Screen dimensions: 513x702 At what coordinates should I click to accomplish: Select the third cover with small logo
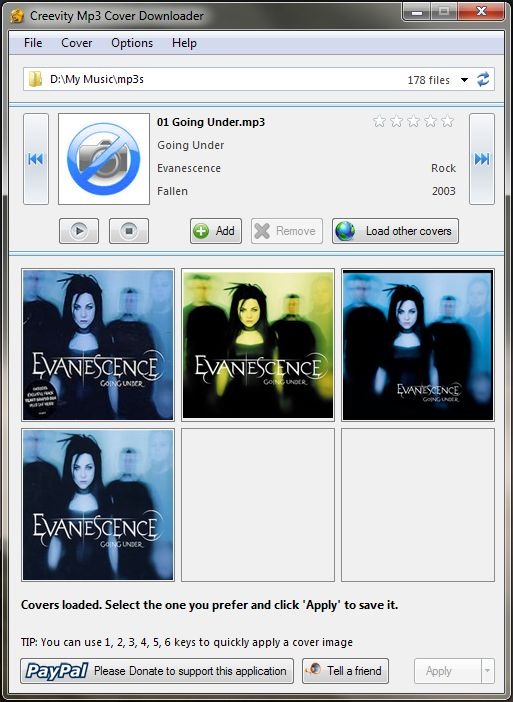coord(418,345)
